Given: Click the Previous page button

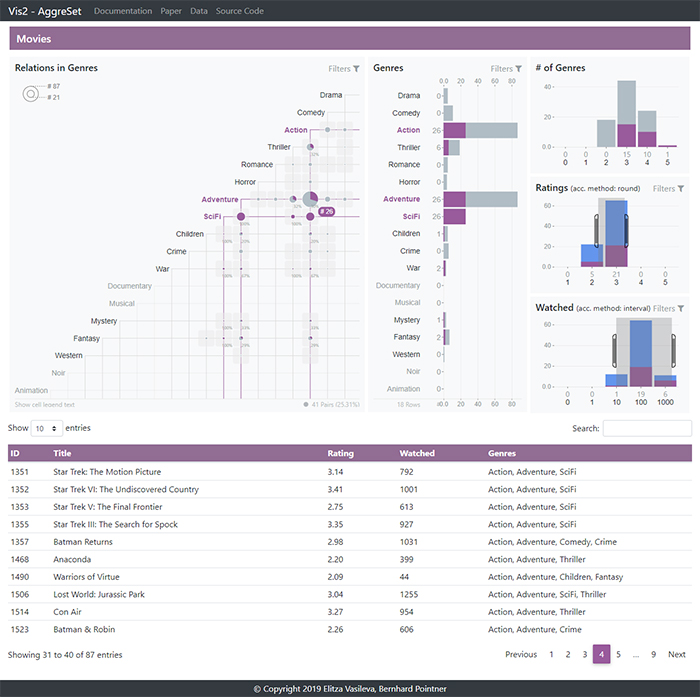Looking at the screenshot, I should point(521,654).
